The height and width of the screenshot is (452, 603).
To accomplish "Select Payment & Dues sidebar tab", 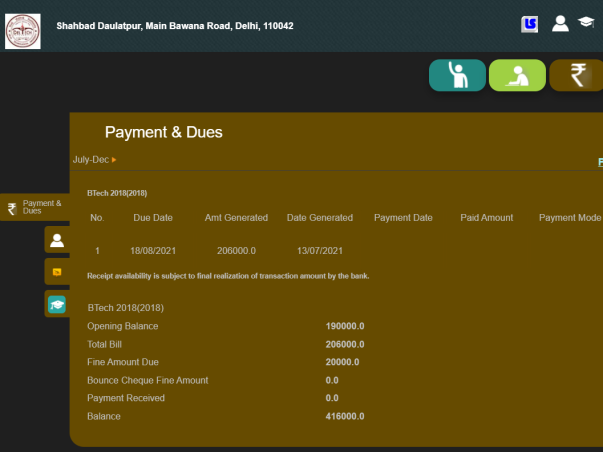I will [x=35, y=207].
